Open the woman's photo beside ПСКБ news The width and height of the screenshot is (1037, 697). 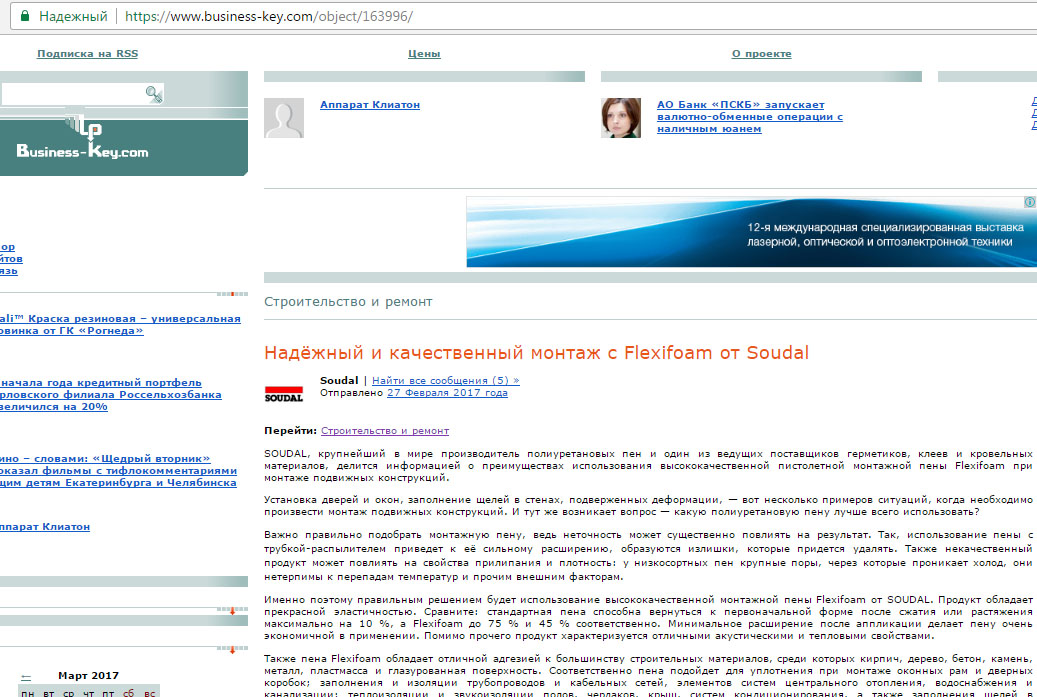[x=620, y=118]
